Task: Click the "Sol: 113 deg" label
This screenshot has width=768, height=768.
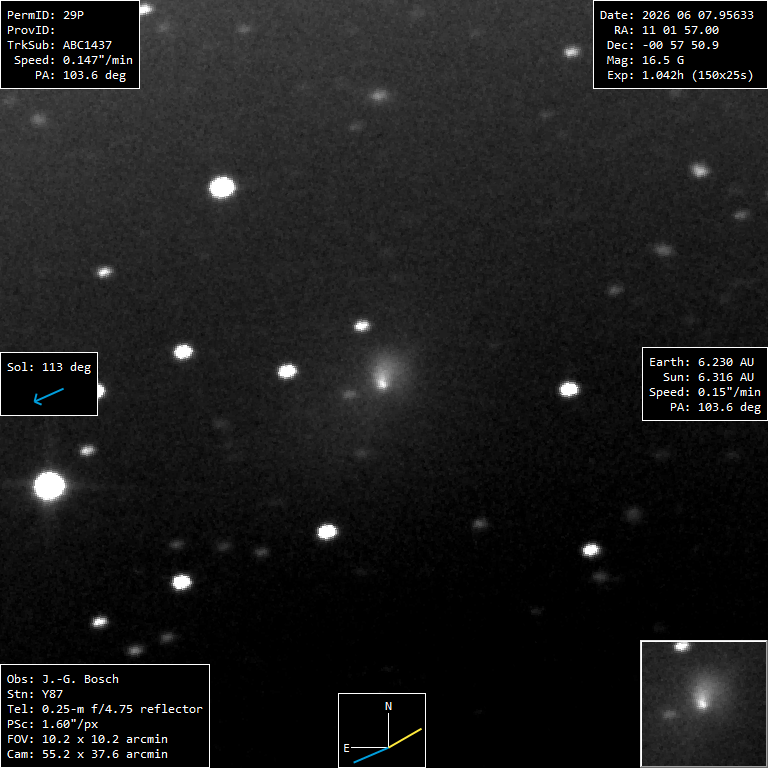Action: click(49, 367)
